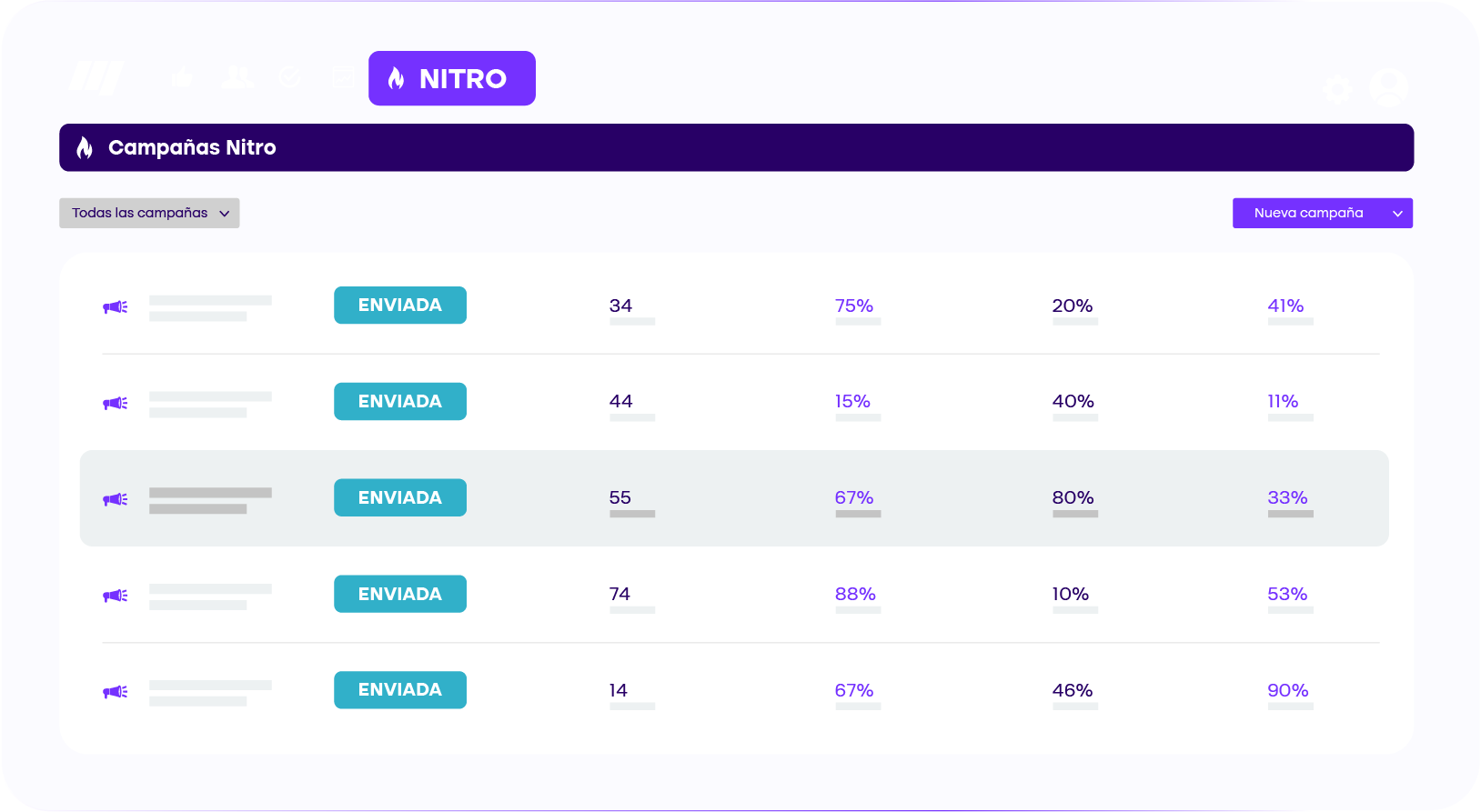
Task: Select megaphone icon of campaign with 14
Action: coord(116,692)
